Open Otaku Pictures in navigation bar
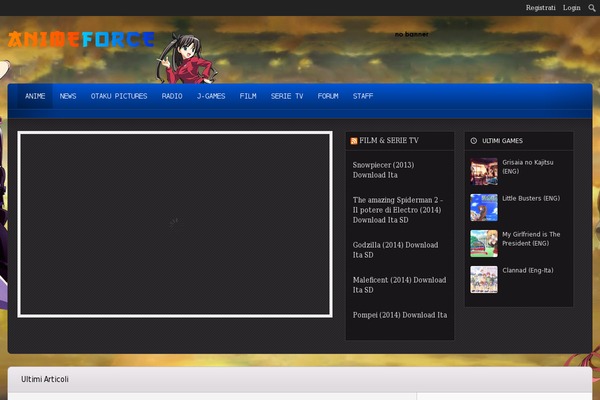 click(x=118, y=96)
